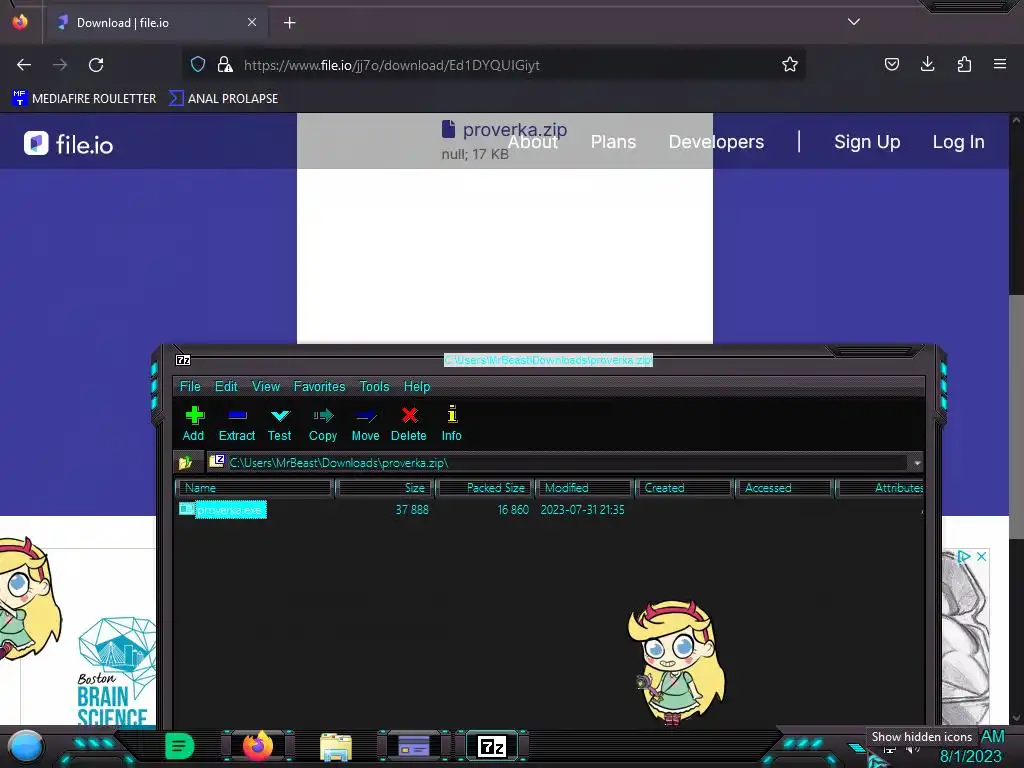Sort by Packed Size column header
Image resolution: width=1024 pixels, height=768 pixels.
tap(486, 488)
